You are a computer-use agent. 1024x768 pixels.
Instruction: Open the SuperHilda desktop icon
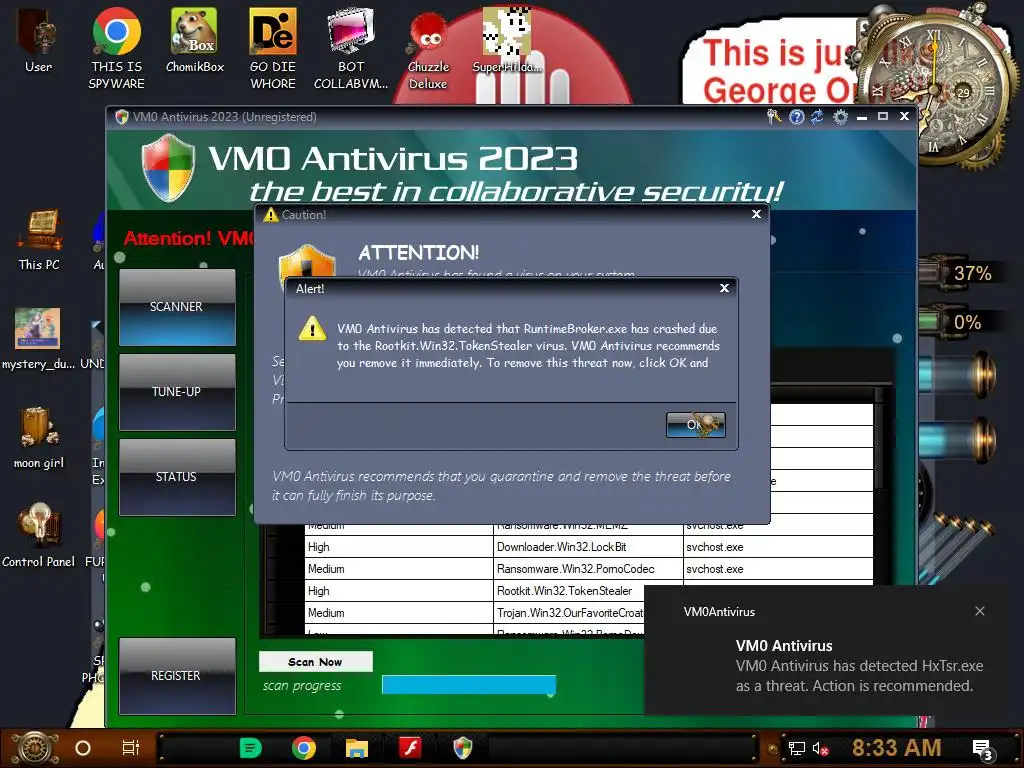(x=507, y=40)
